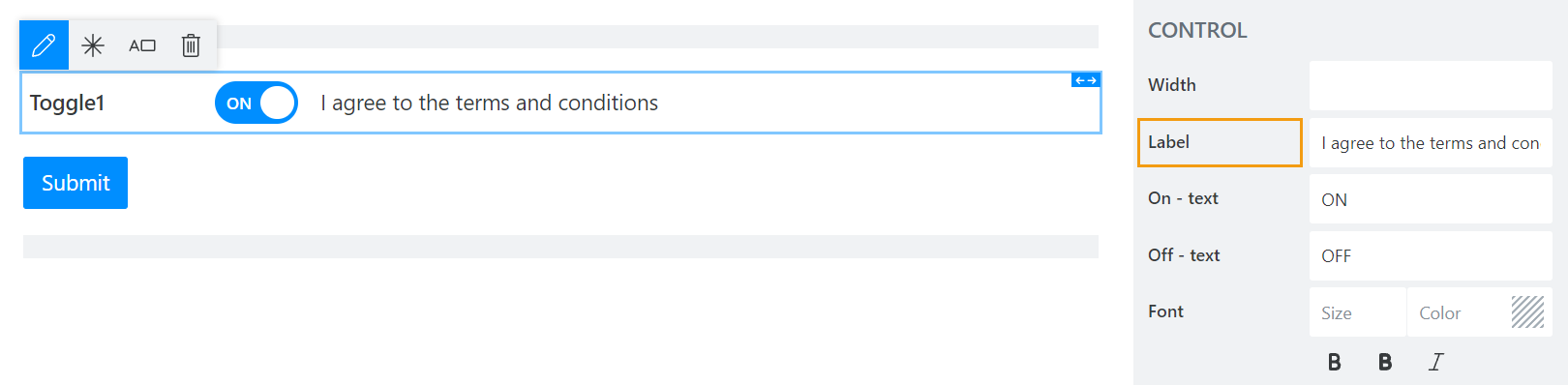Click the horizontal resize handle icon
This screenshot has height=385, width=1568.
coord(1086,80)
